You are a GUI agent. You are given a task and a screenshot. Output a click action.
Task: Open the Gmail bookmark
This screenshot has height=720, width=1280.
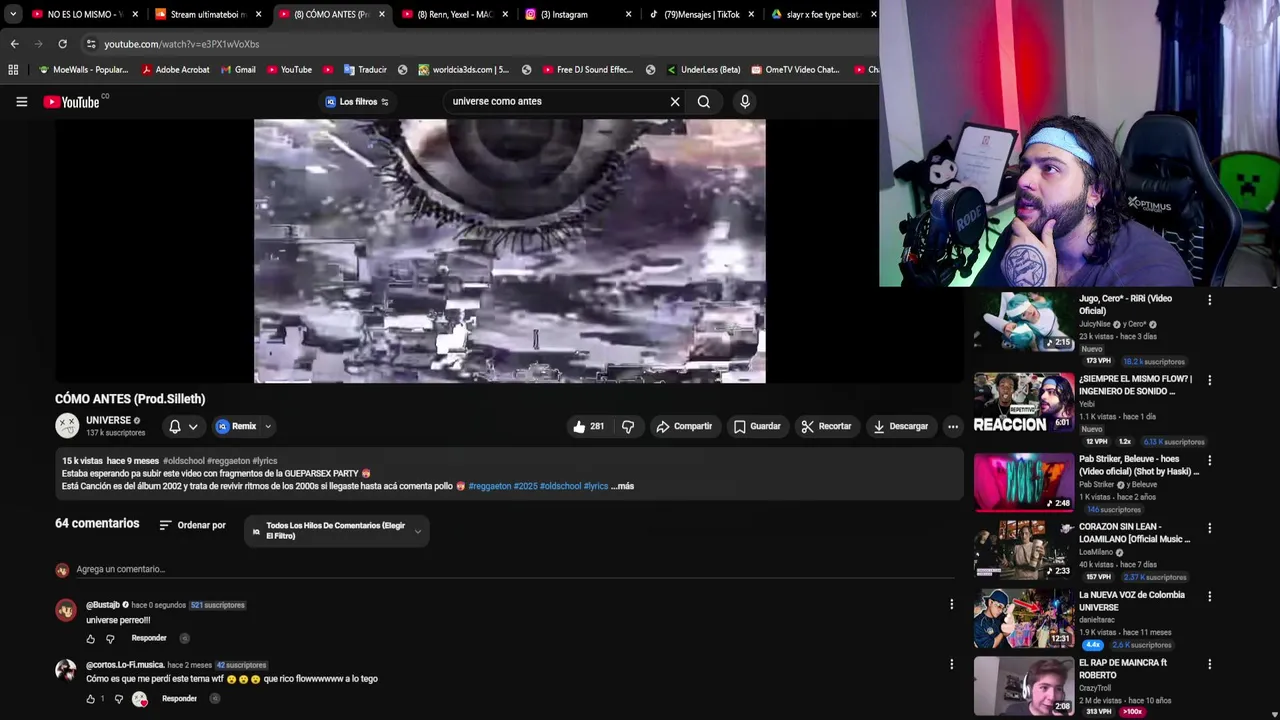236,69
